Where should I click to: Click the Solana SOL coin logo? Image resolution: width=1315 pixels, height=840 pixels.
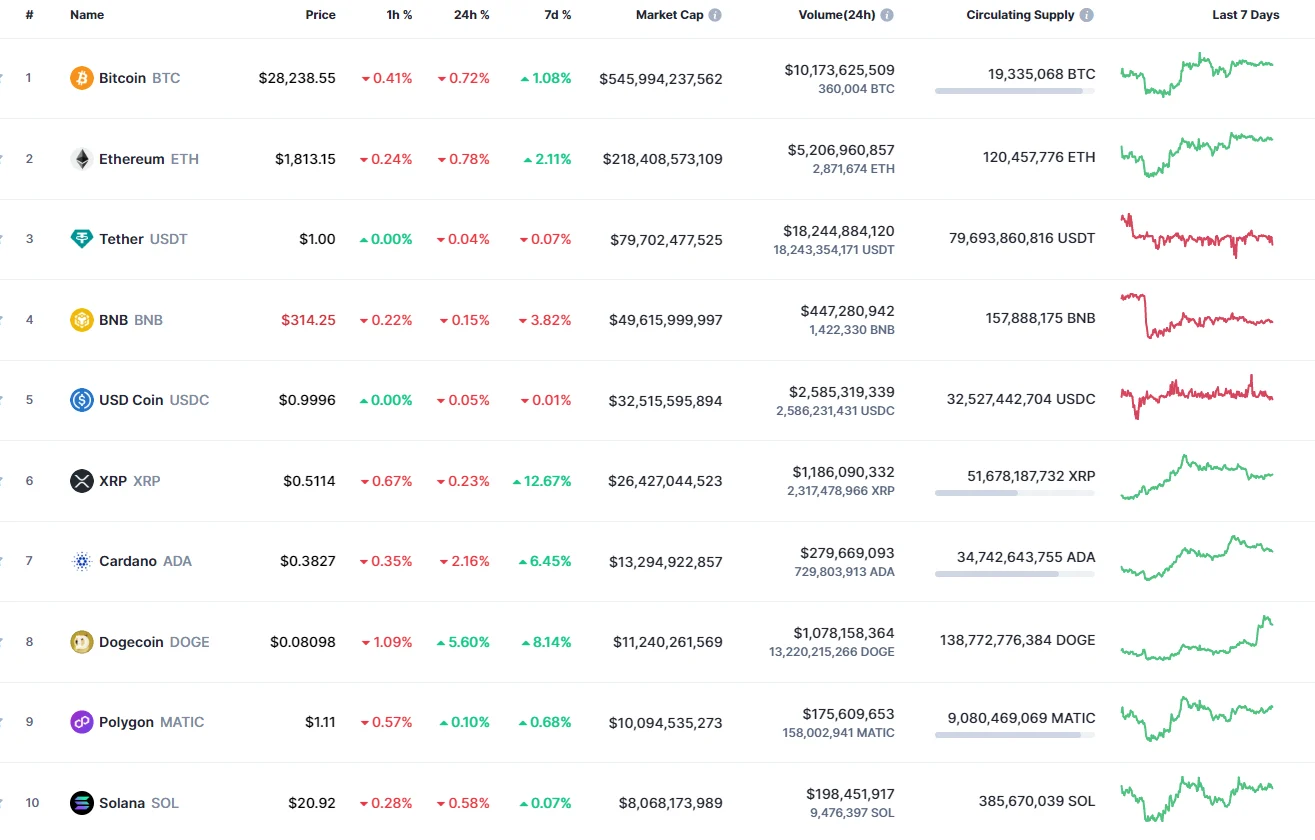point(80,802)
